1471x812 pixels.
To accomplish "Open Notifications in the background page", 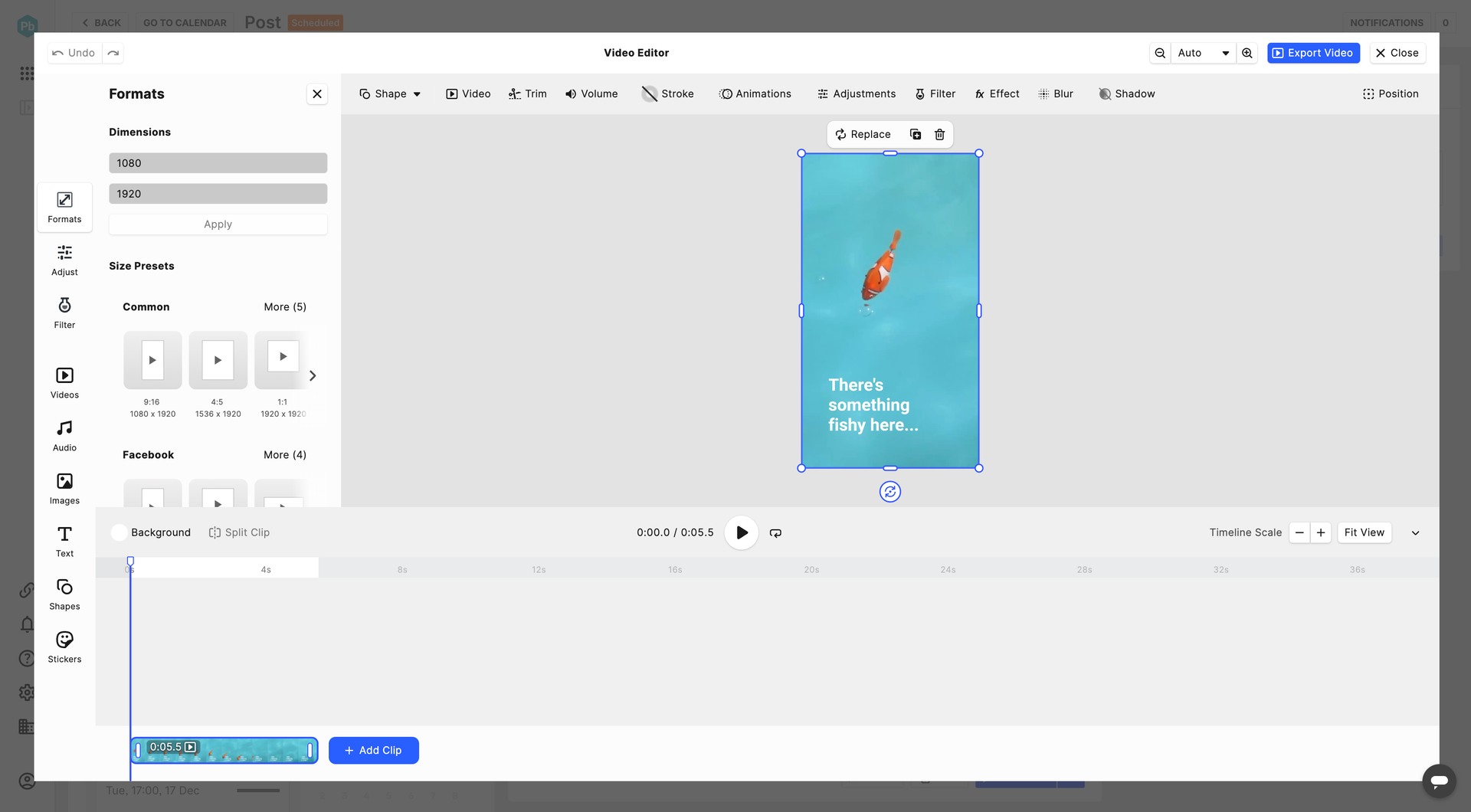I will [x=1387, y=23].
